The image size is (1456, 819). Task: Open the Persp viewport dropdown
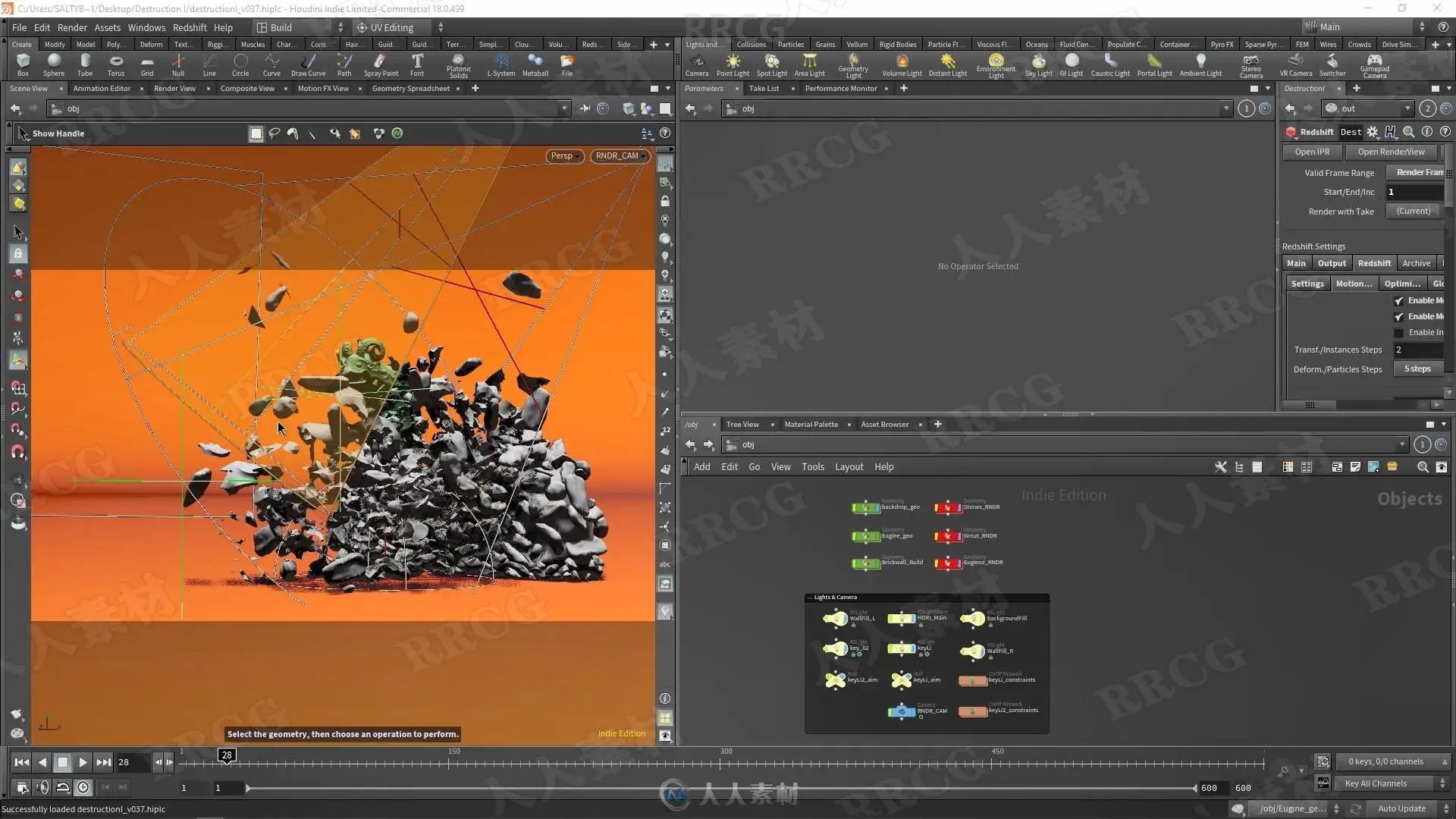pyautogui.click(x=564, y=156)
